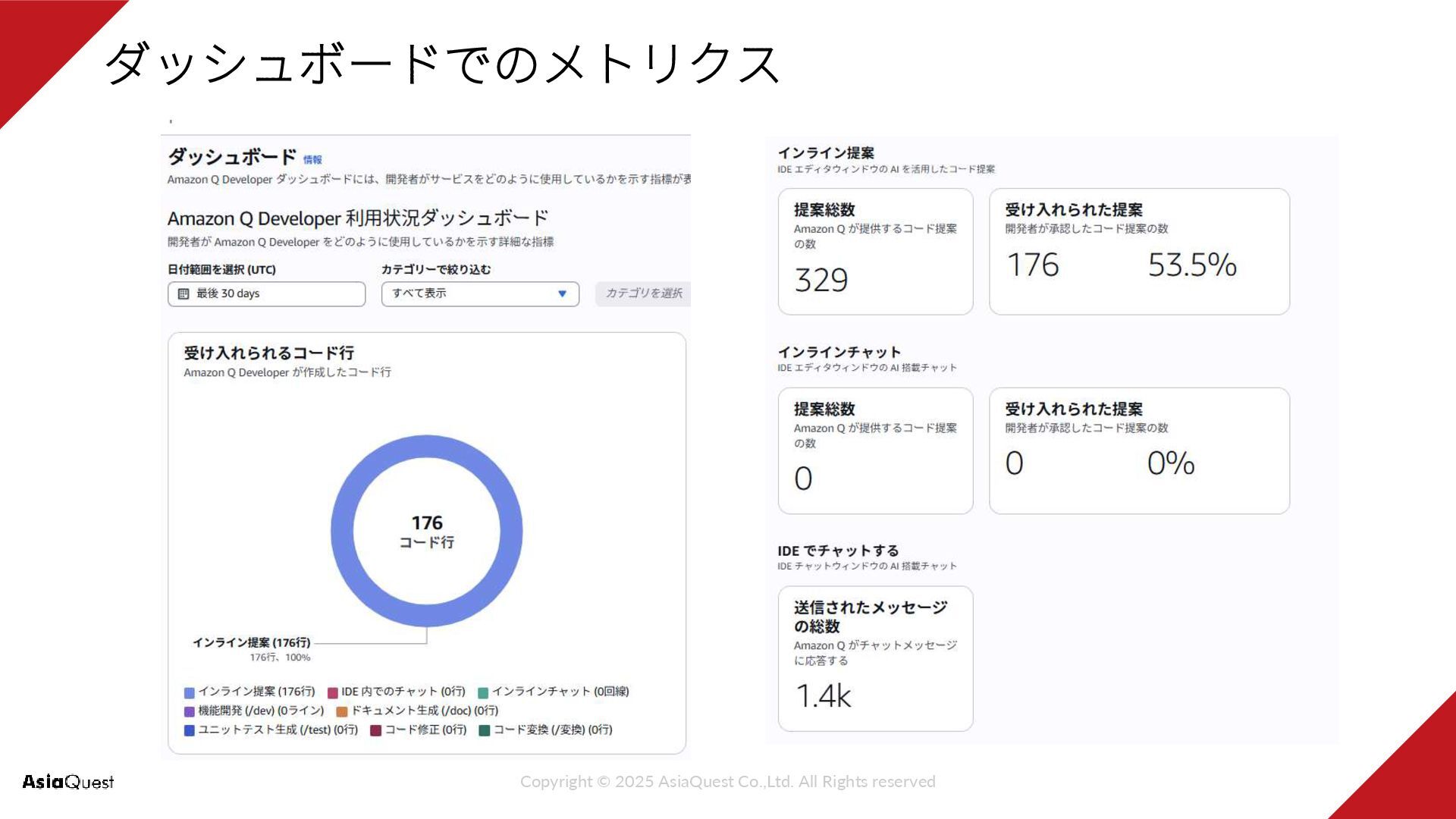Image resolution: width=1456 pixels, height=819 pixels.
Task: Click the インライン提案 (176行) chart callout label
Action: point(252,643)
